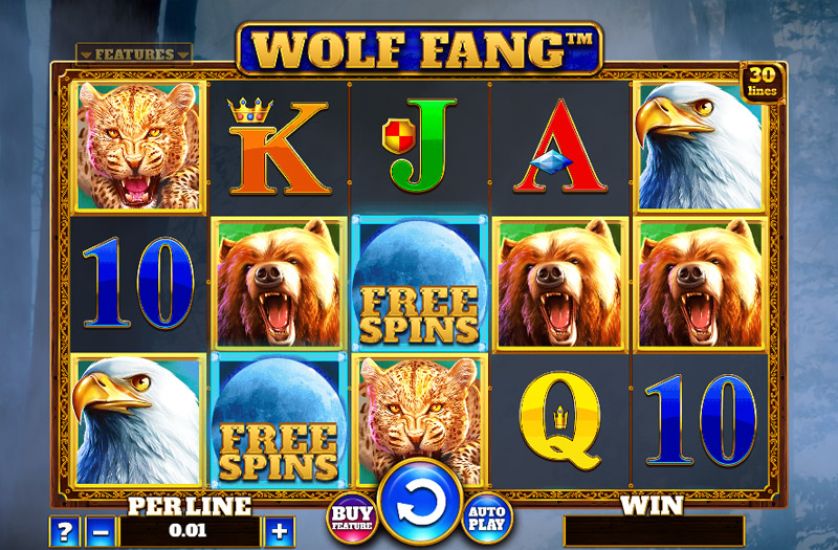Start Auto Play mode
838x550 pixels.
[x=486, y=517]
